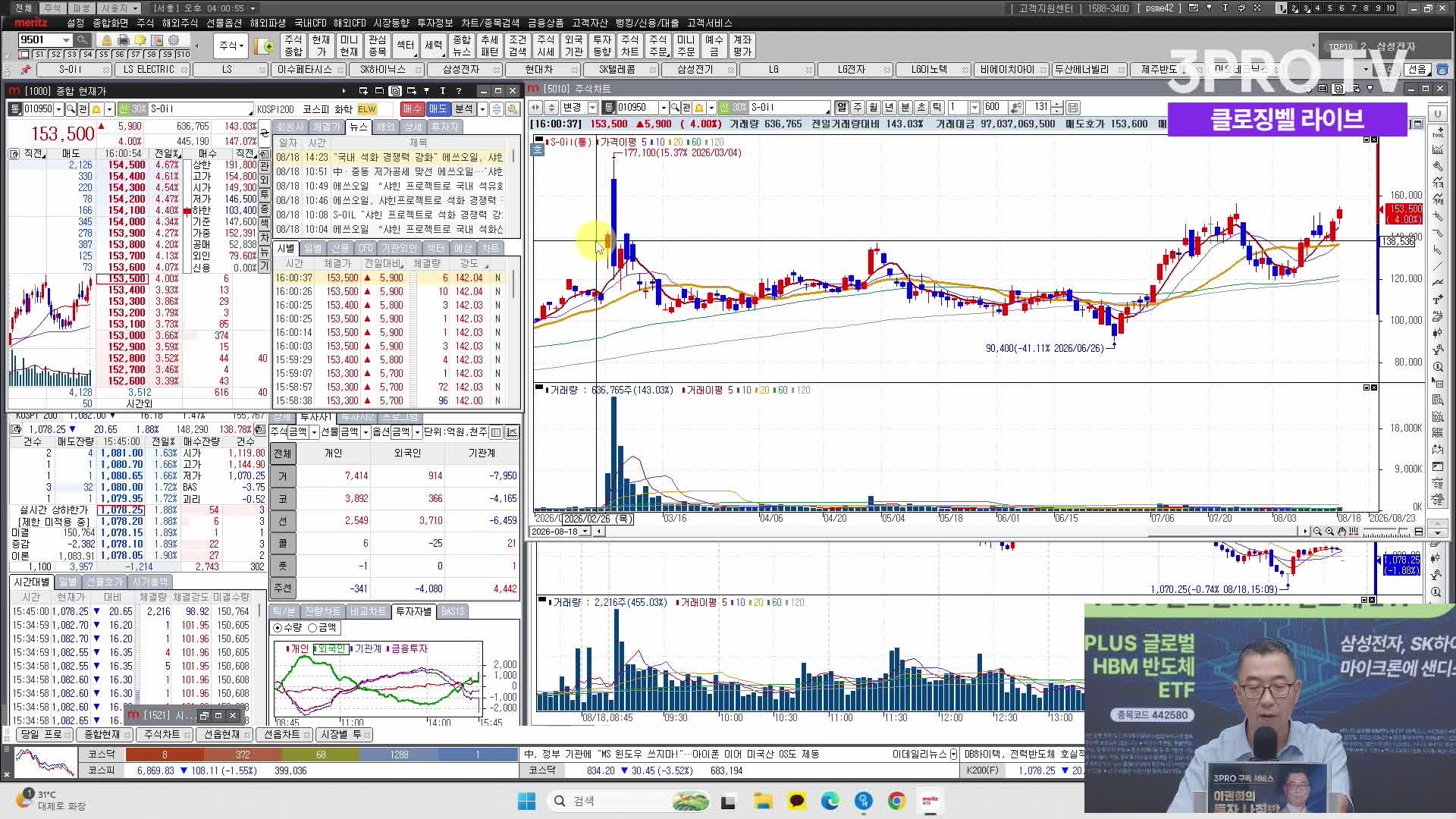The width and height of the screenshot is (1456, 819).
Task: Open the 변경 dropdown in the chart toolbar
Action: coord(593,108)
